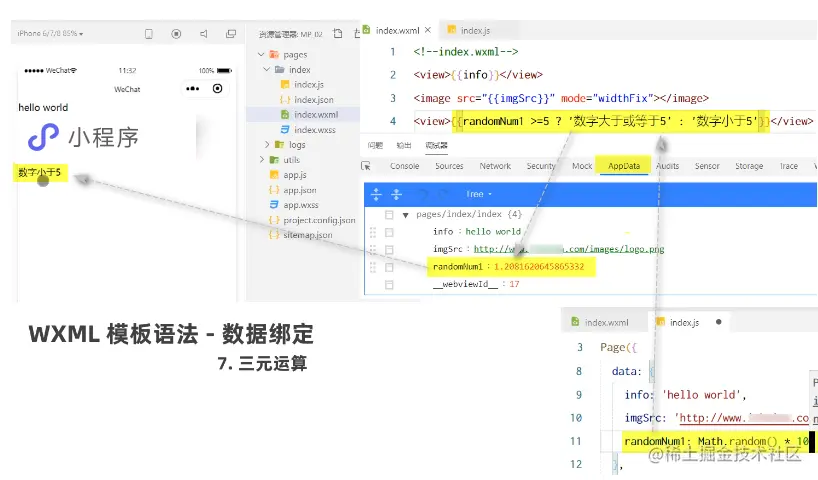Click the drag handle of the randomNum1 row

(x=372, y=267)
